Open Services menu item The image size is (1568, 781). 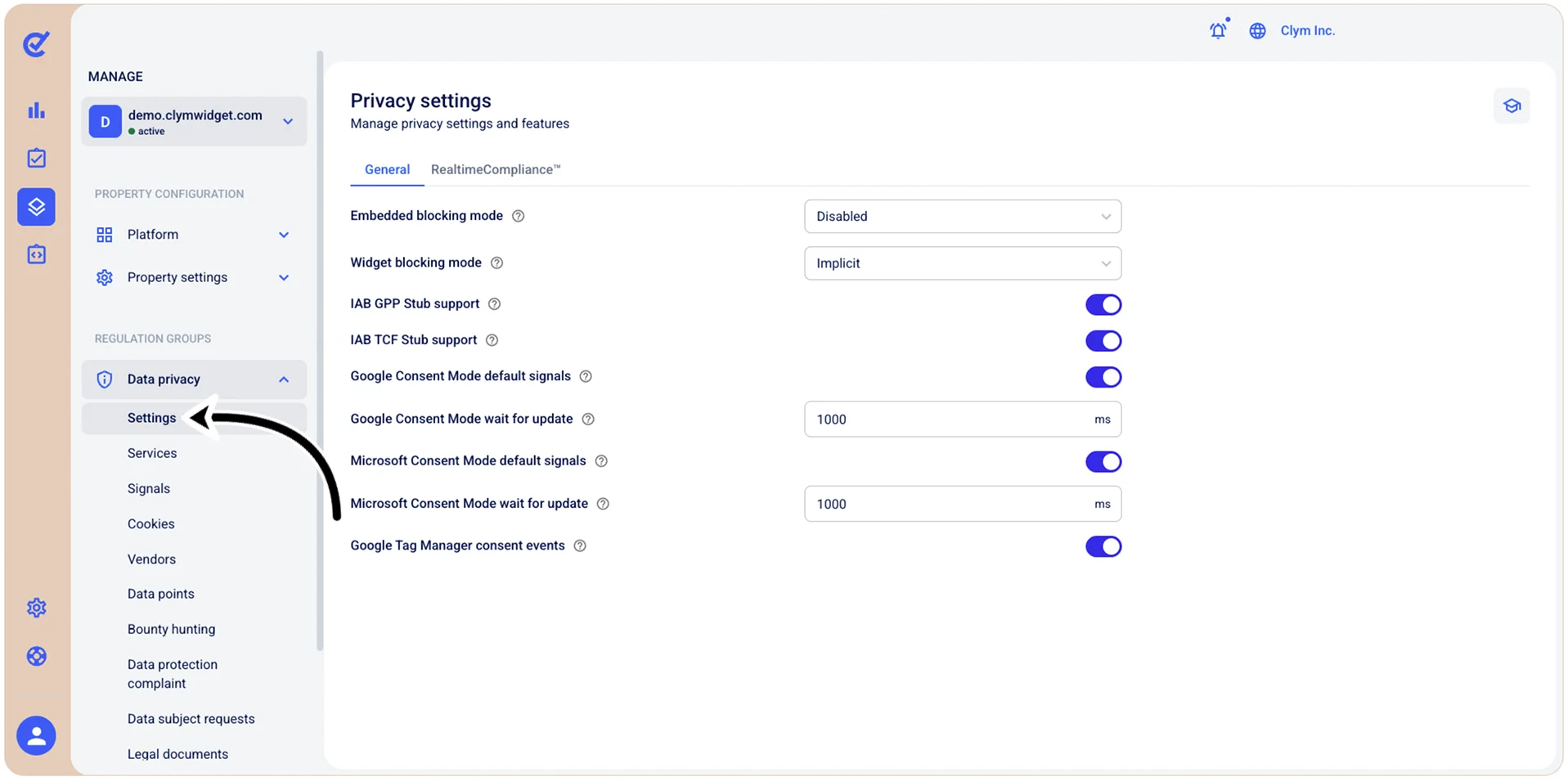coord(152,453)
